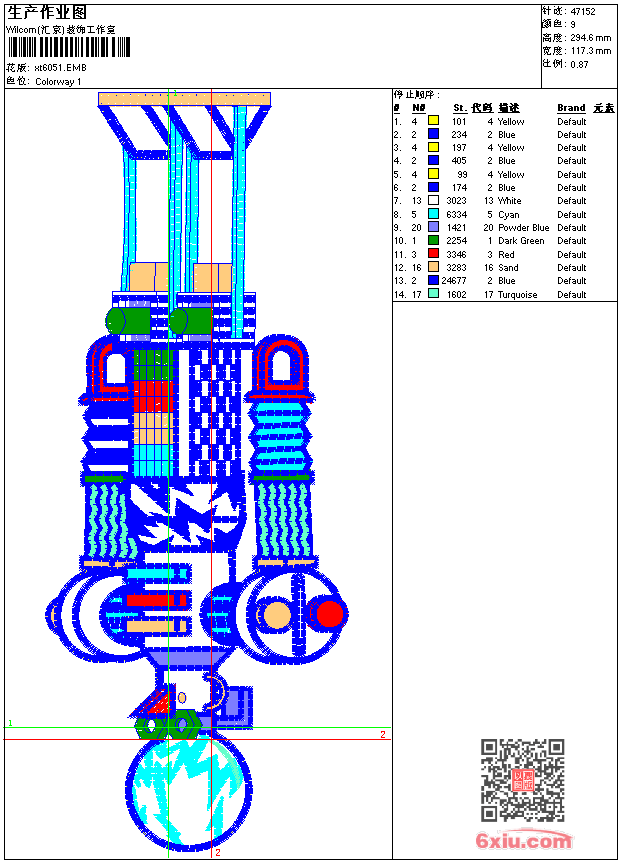The height and width of the screenshot is (860, 620).
Task: Click 'Default' brand in the Turquoise row
Action: tap(572, 295)
